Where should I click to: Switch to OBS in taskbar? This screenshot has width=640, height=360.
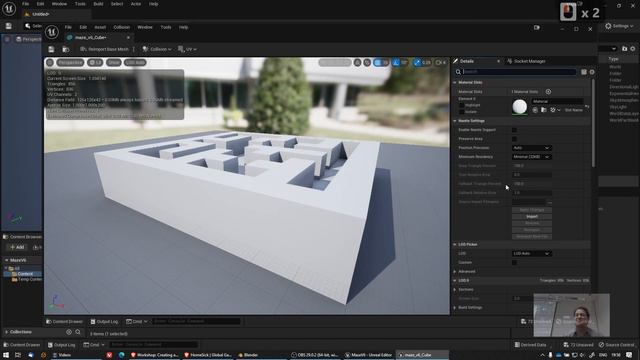(315, 355)
